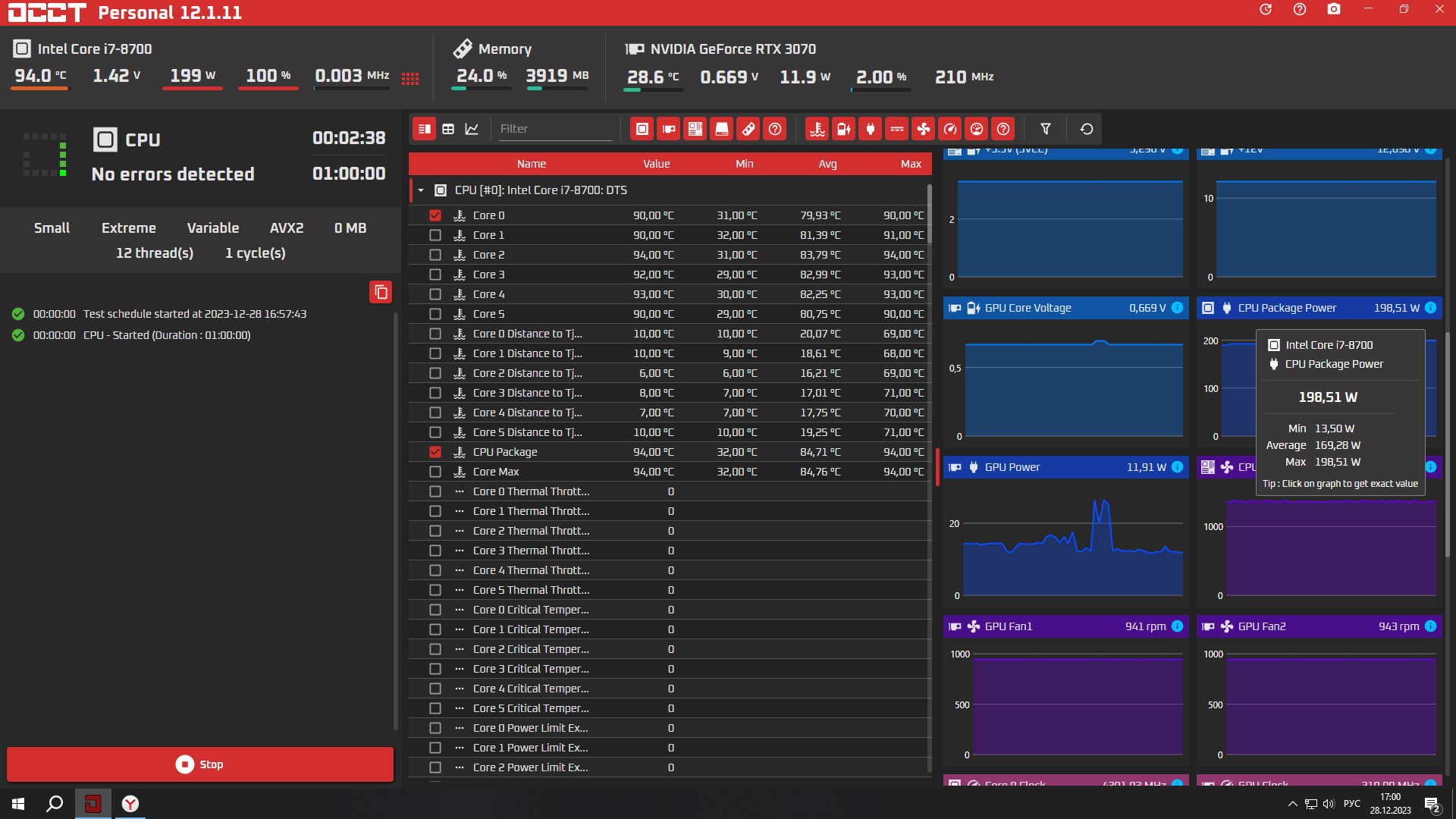This screenshot has width=1456, height=819.
Task: Select the graph/chart view icon
Action: pos(472,128)
